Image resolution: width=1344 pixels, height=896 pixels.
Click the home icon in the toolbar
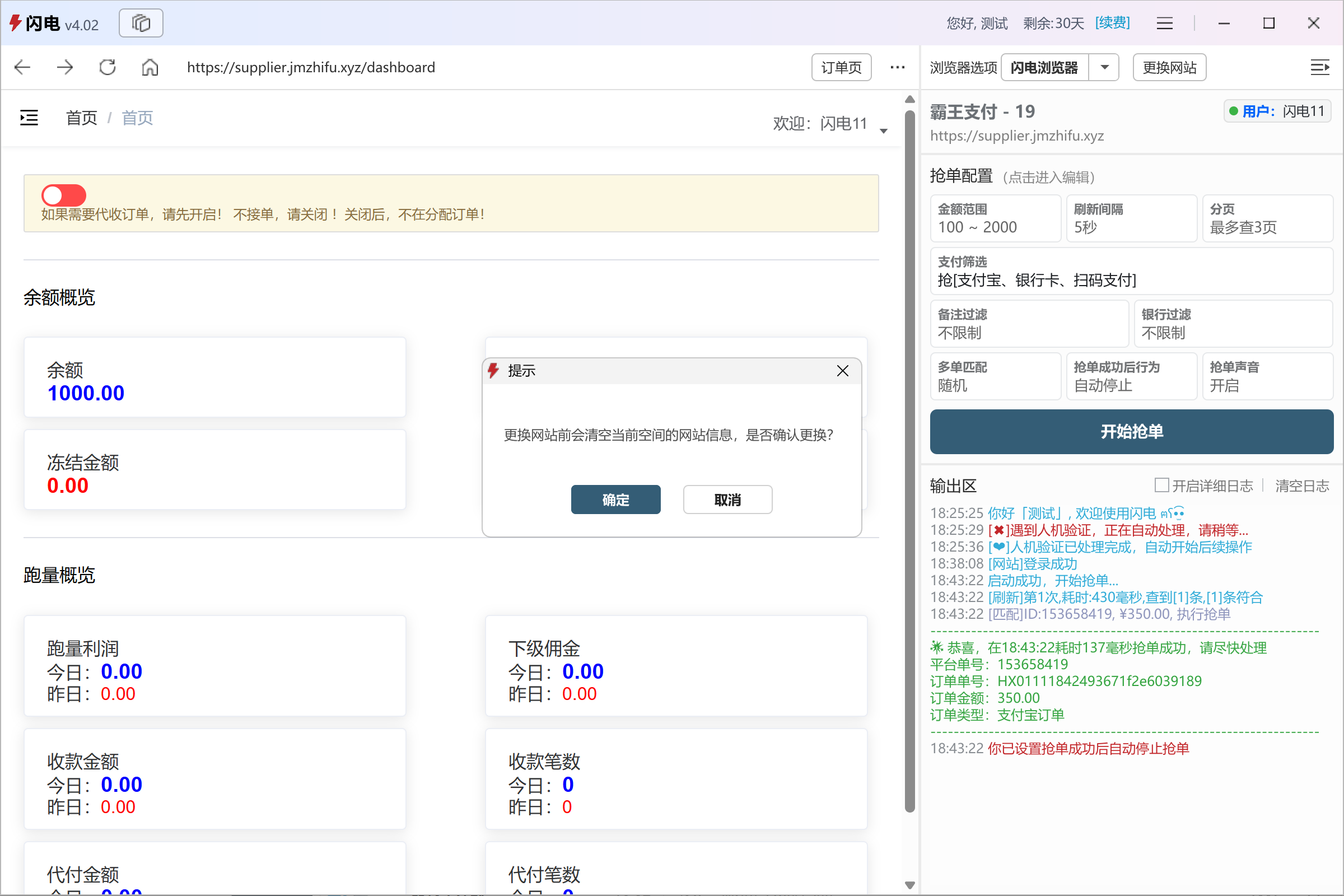[150, 67]
